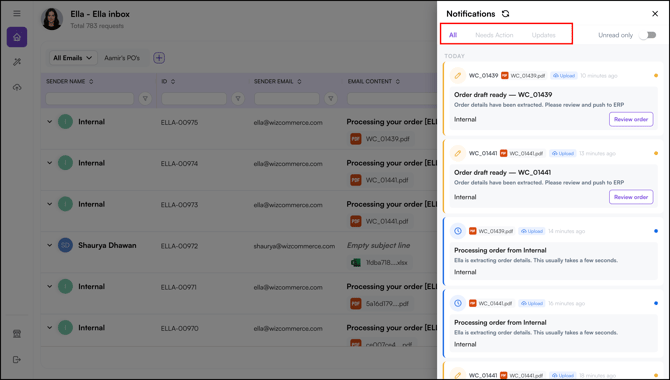Expand row ELLA-00975
Image resolution: width=670 pixels, height=380 pixels.
[x=50, y=122]
